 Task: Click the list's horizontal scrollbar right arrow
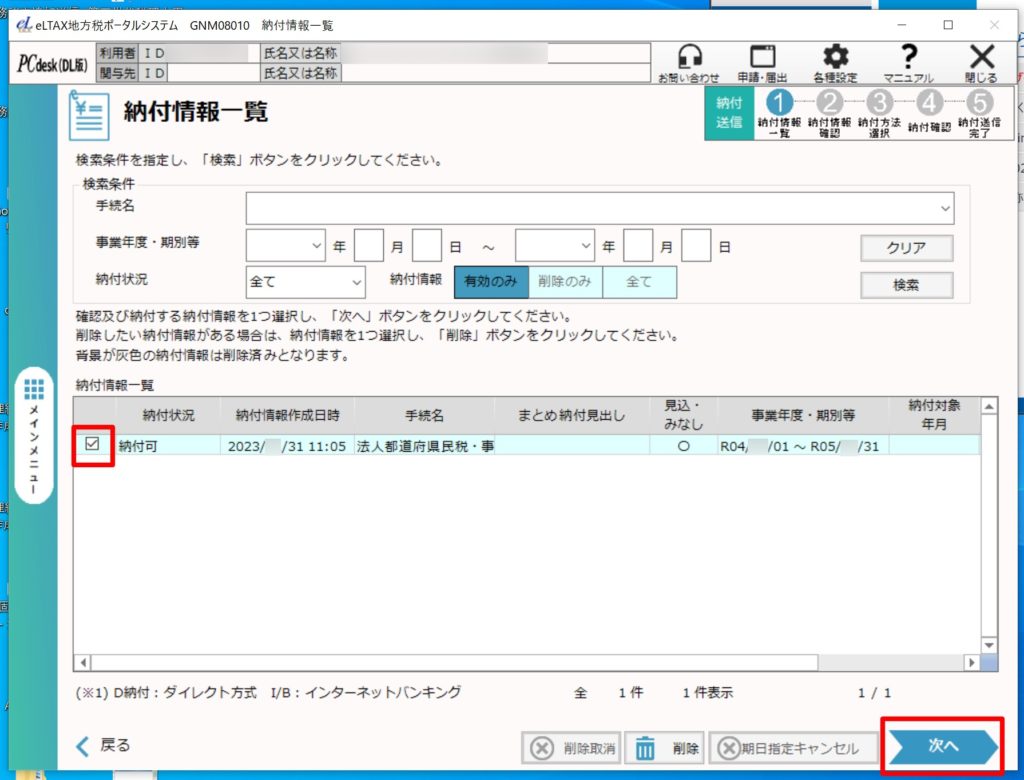pos(970,663)
